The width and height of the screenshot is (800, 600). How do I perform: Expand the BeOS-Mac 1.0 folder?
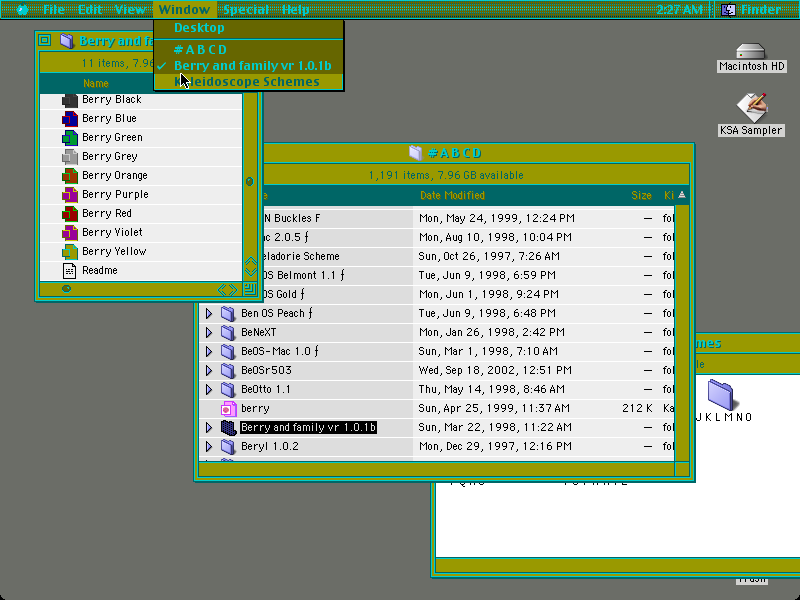(x=209, y=352)
